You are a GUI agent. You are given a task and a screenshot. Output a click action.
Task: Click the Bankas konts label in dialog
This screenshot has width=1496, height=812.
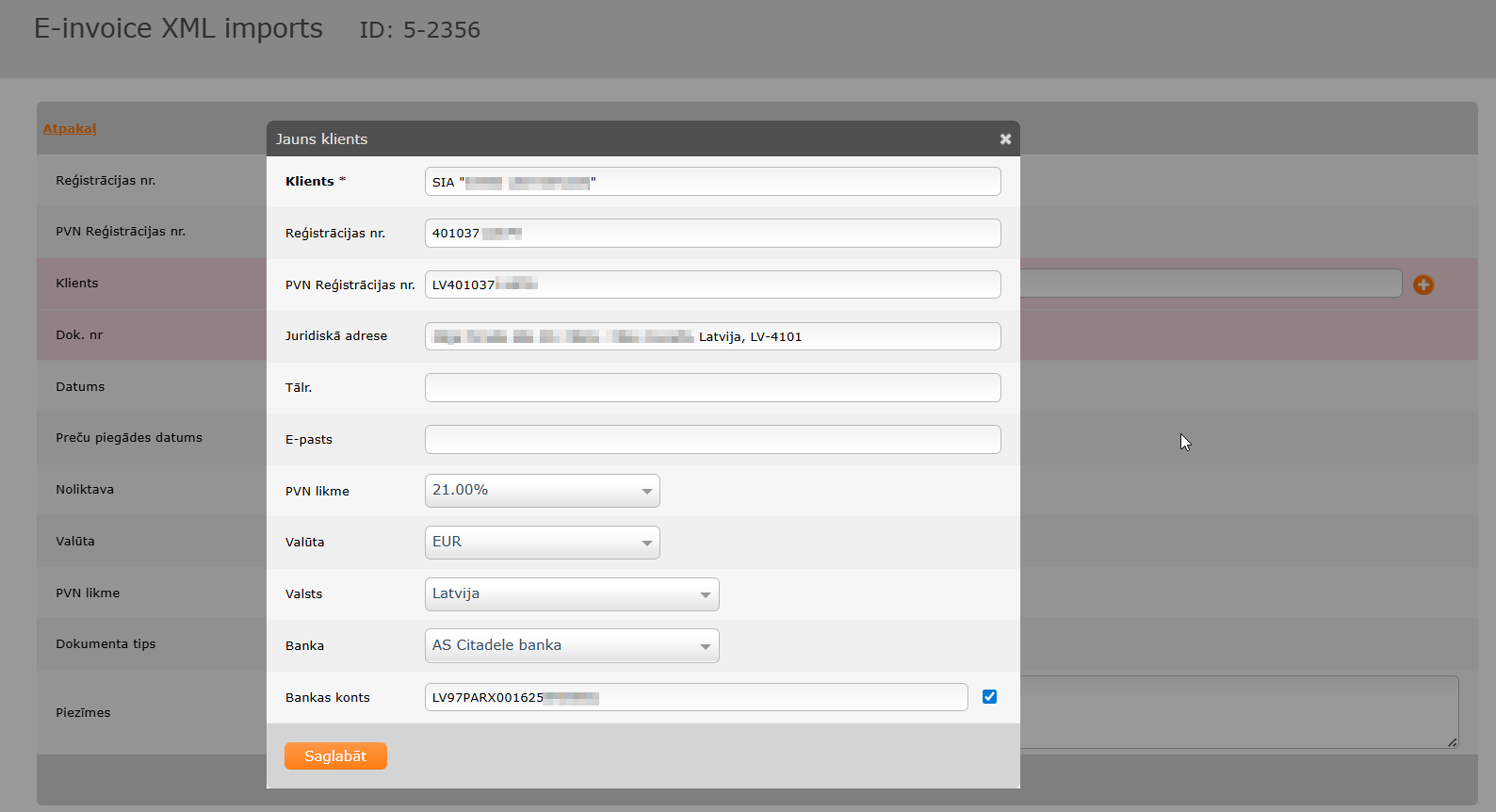click(x=328, y=697)
